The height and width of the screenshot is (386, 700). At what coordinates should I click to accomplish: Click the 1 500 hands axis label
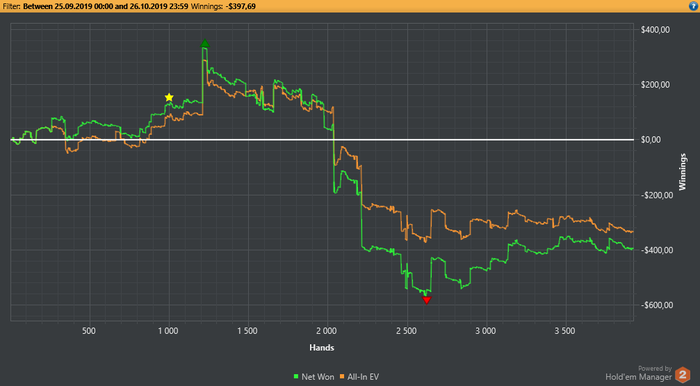coord(247,331)
